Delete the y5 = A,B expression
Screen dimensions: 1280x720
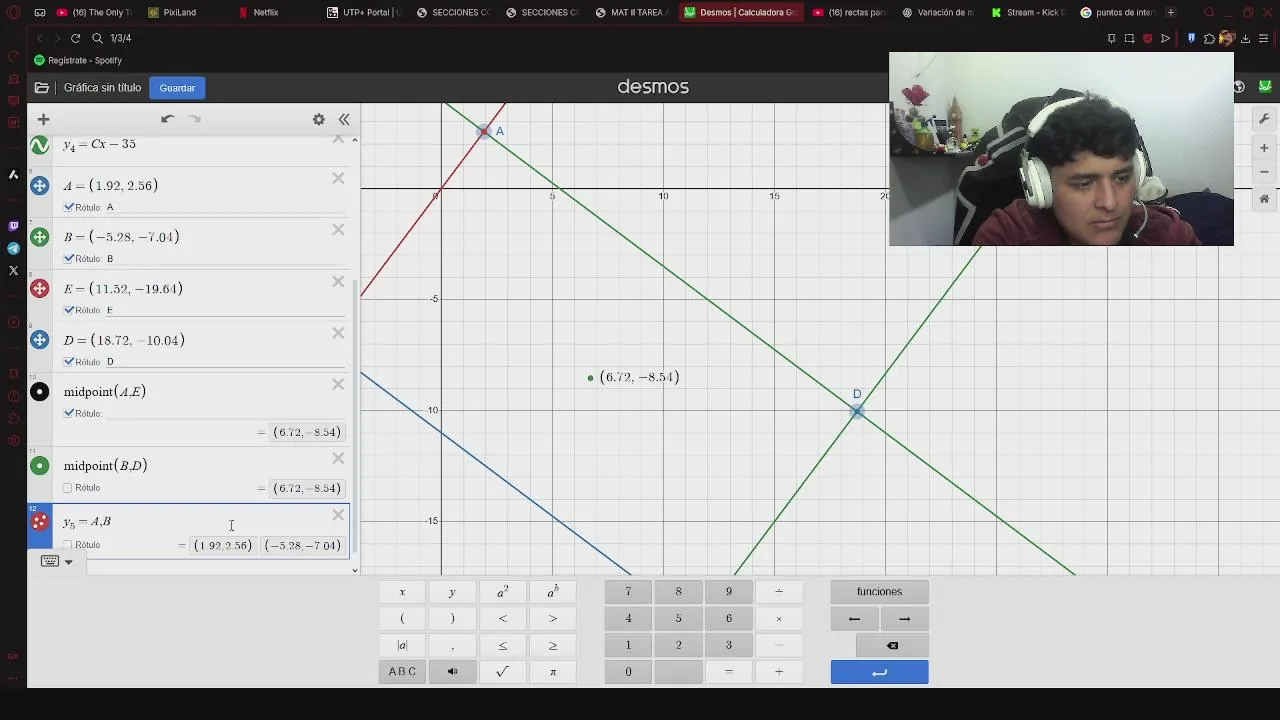click(338, 516)
